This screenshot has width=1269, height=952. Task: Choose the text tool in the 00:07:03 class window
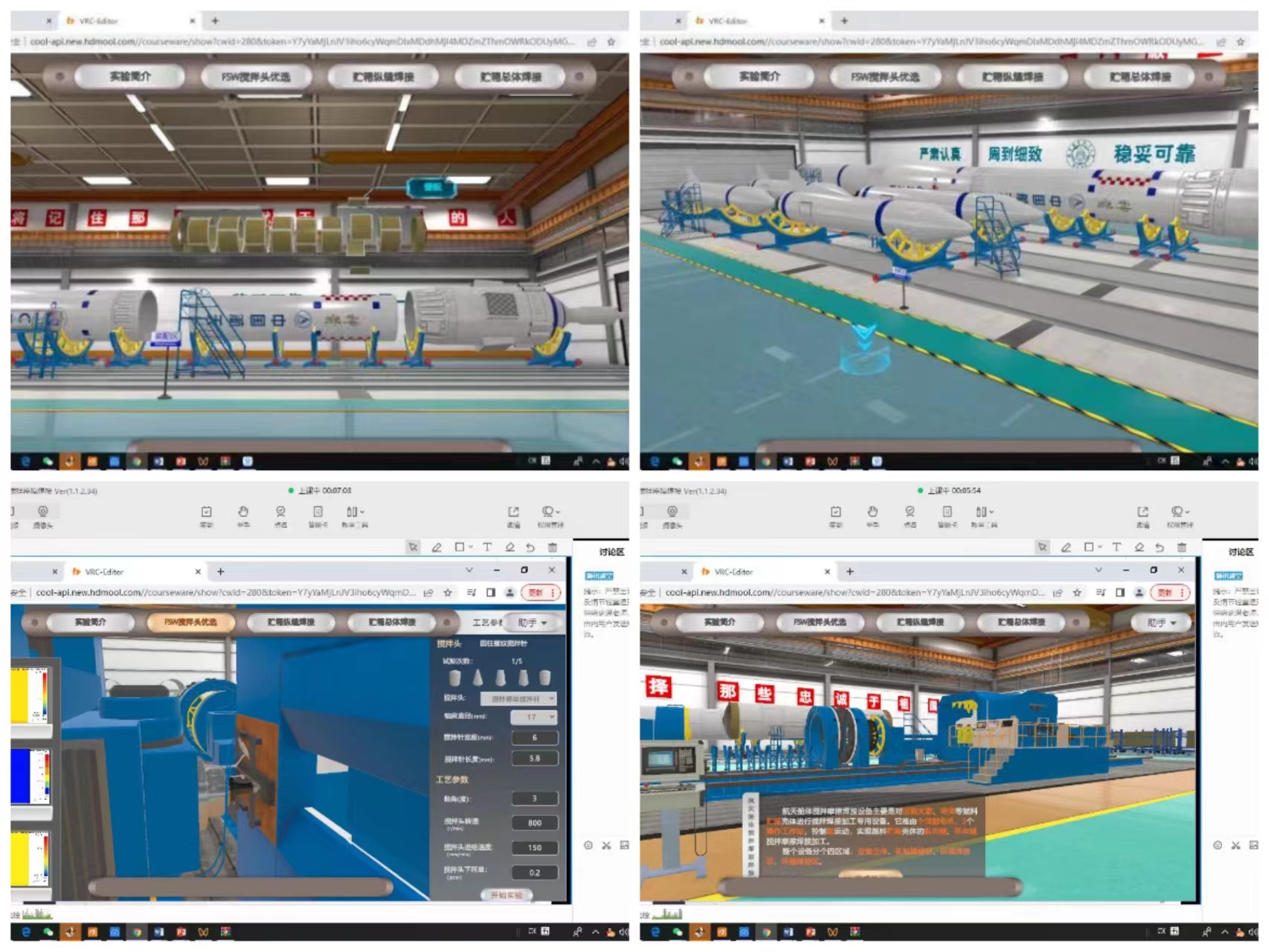click(487, 547)
